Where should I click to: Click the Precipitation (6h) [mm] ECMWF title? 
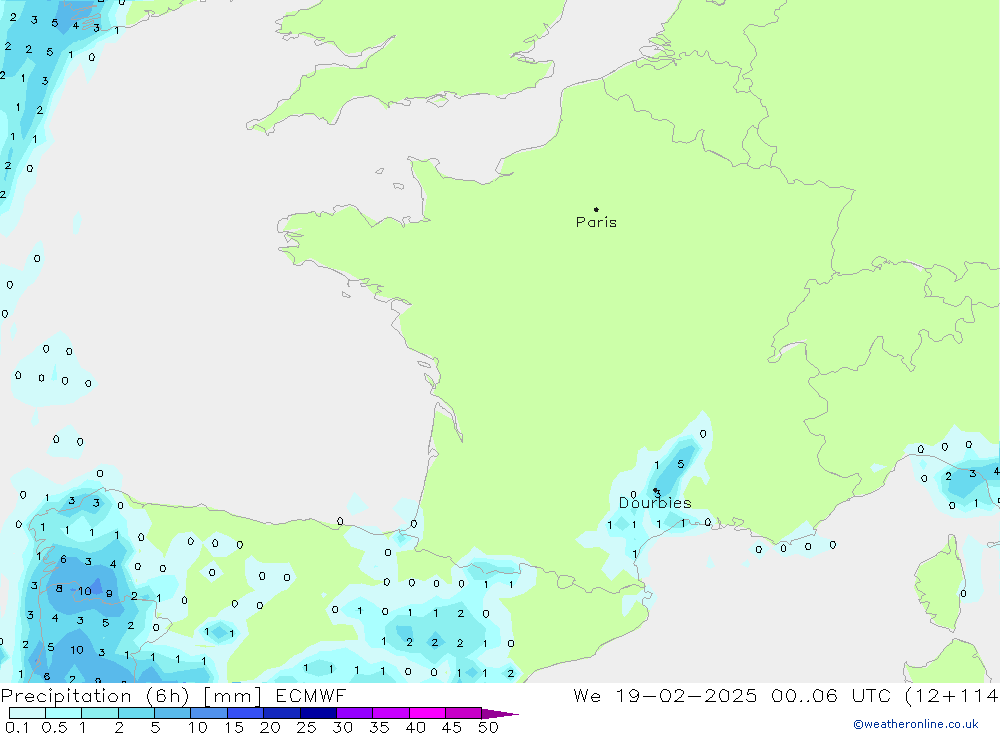click(x=173, y=695)
